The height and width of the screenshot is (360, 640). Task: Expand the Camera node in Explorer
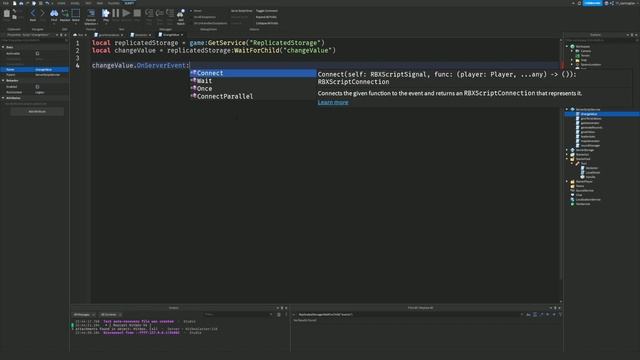coord(572,51)
